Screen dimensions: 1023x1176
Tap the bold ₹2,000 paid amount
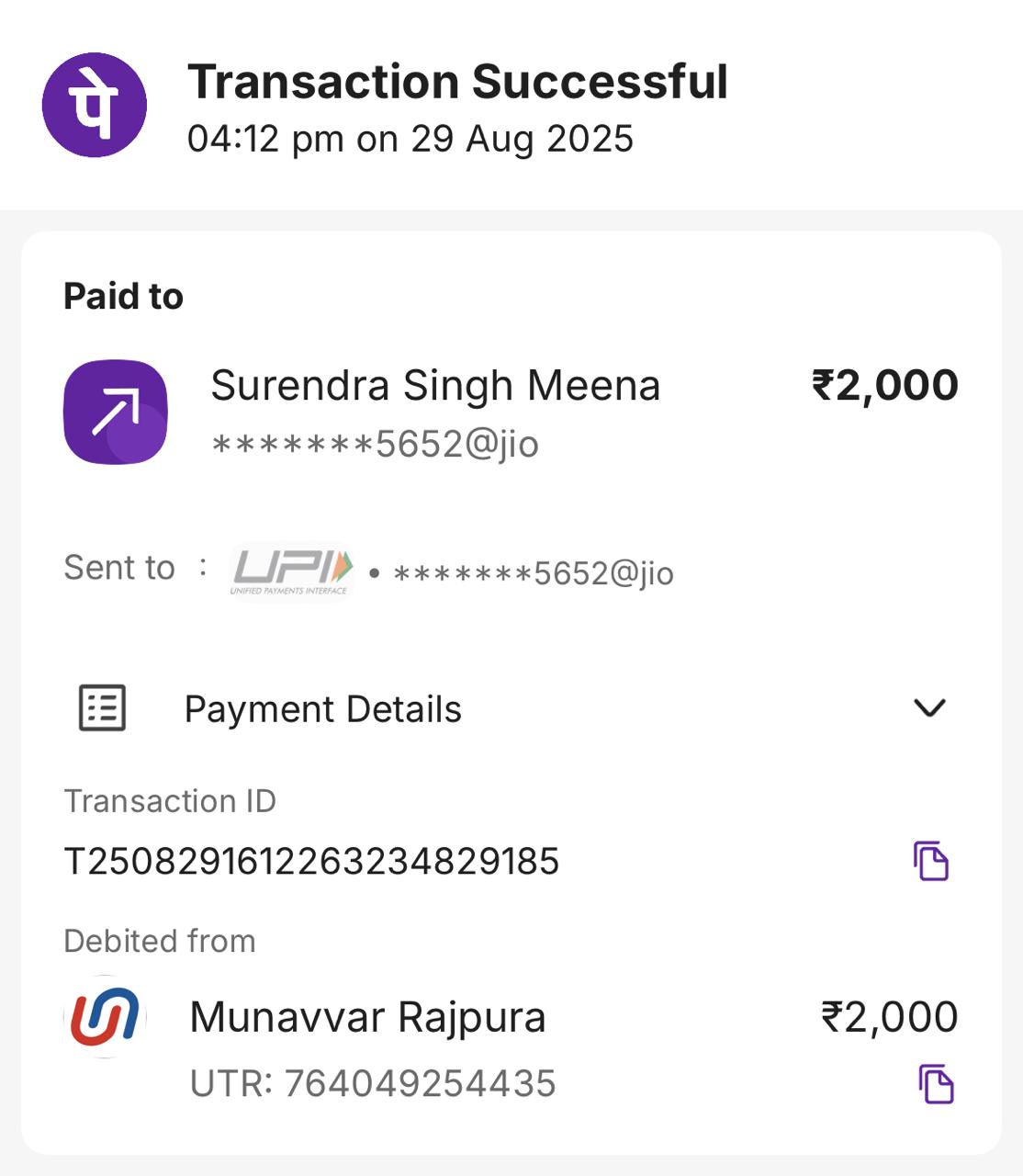click(884, 386)
